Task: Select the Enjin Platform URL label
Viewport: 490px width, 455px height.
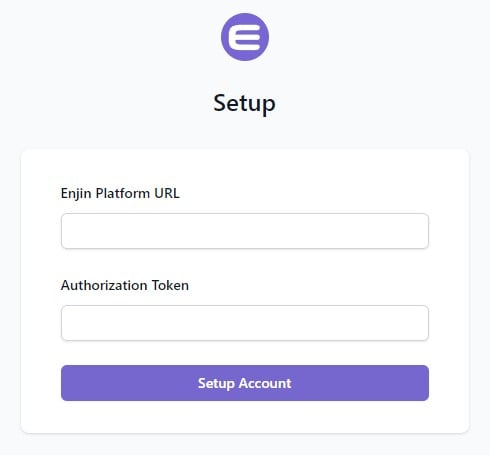Action: click(x=120, y=194)
